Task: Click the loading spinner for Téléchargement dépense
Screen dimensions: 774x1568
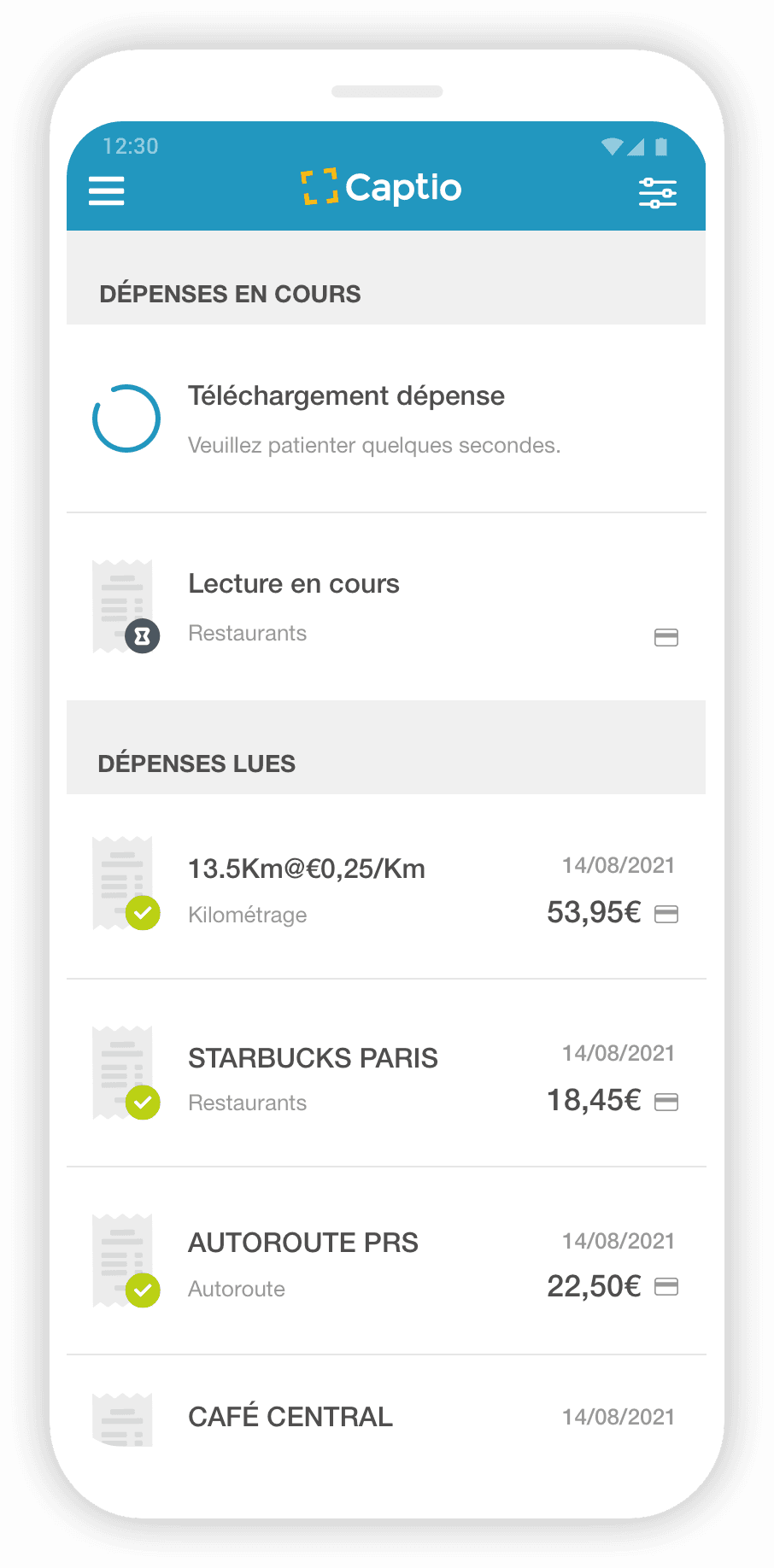Action: click(x=126, y=418)
